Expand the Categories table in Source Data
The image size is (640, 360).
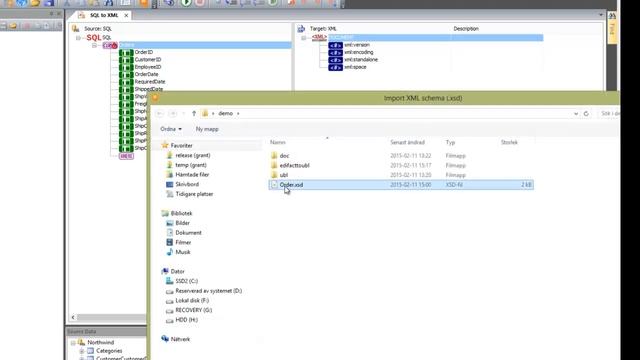click(x=82, y=351)
